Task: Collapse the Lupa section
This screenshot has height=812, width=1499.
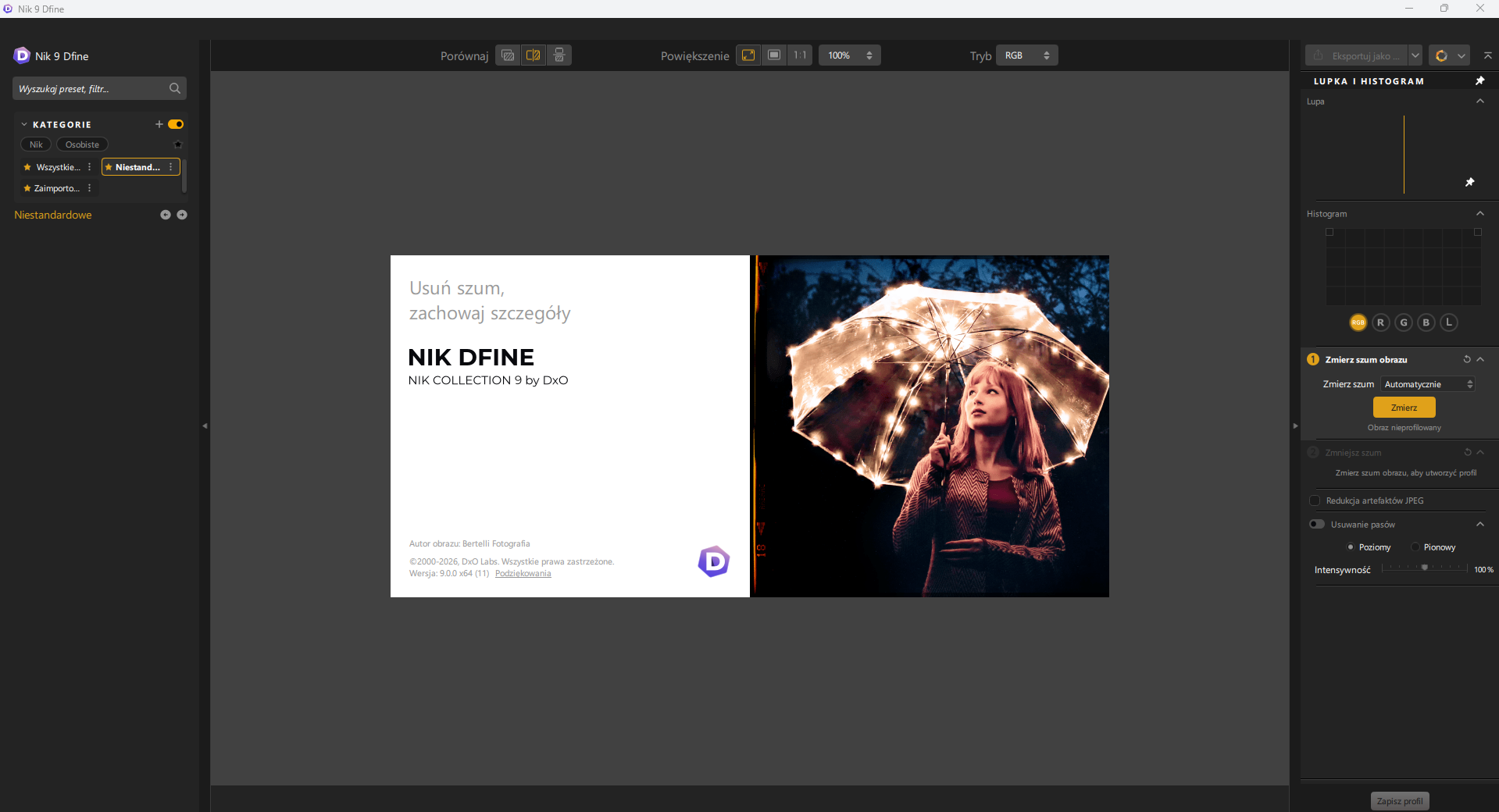Action: 1480,101
